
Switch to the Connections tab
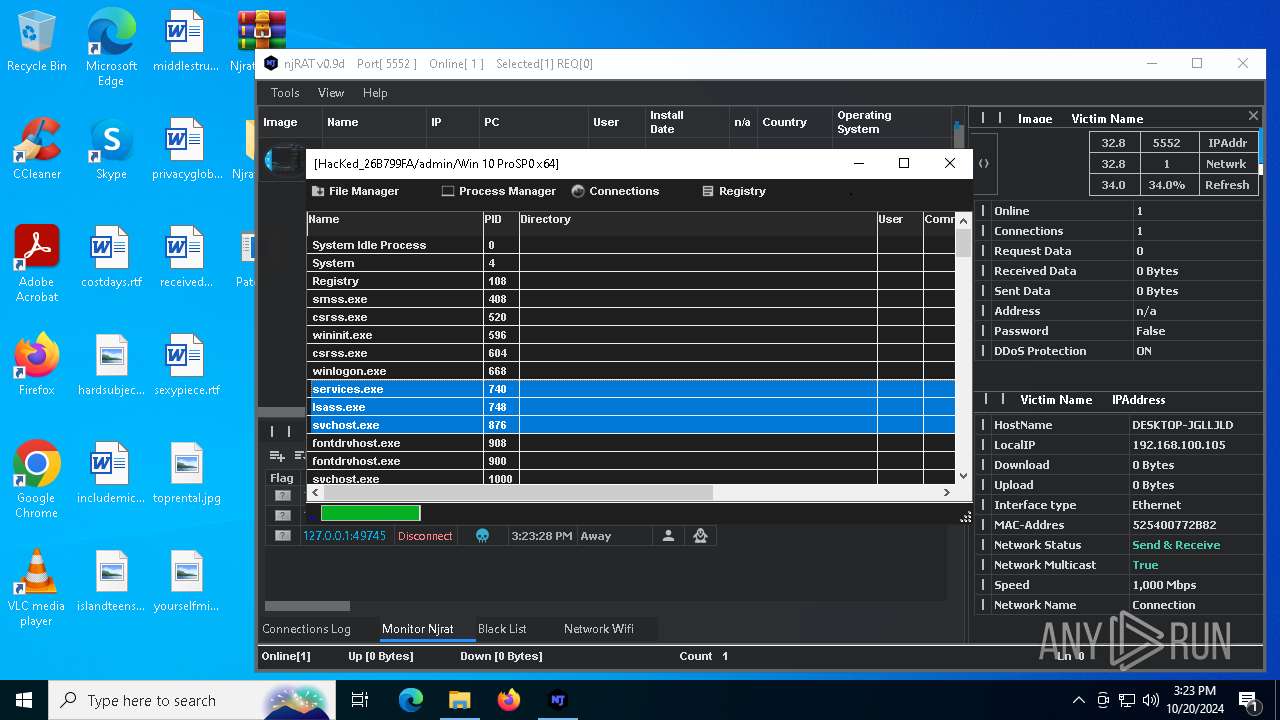point(615,191)
